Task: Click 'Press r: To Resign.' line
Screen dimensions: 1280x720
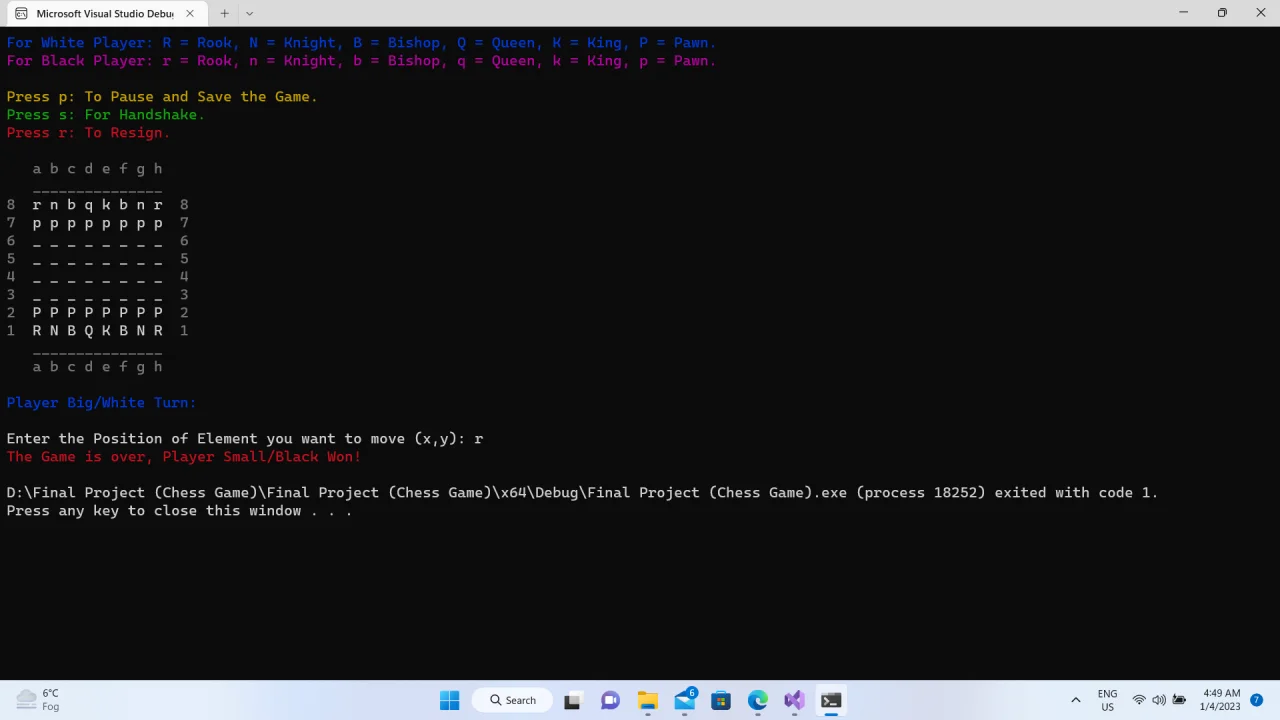Action: 88,133
